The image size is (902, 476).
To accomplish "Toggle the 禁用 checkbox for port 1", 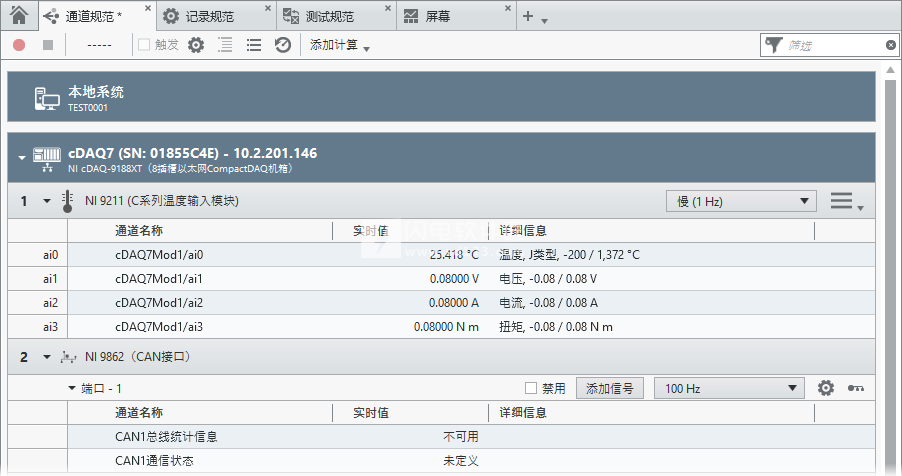I will [x=531, y=388].
